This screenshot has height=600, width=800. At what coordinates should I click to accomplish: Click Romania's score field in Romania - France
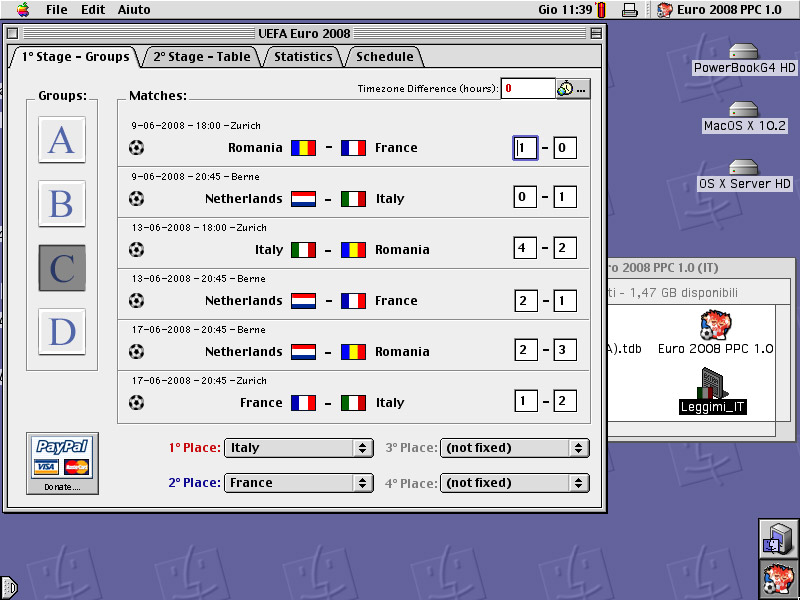coord(525,148)
